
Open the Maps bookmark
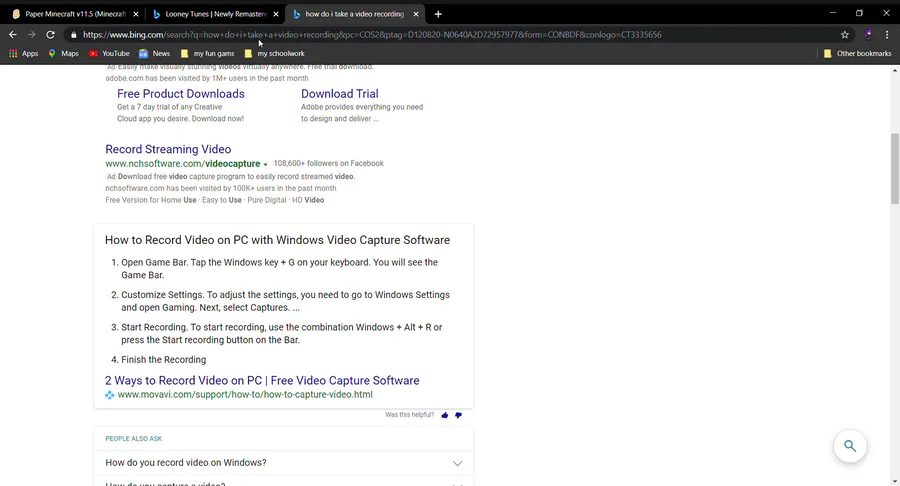[x=63, y=53]
